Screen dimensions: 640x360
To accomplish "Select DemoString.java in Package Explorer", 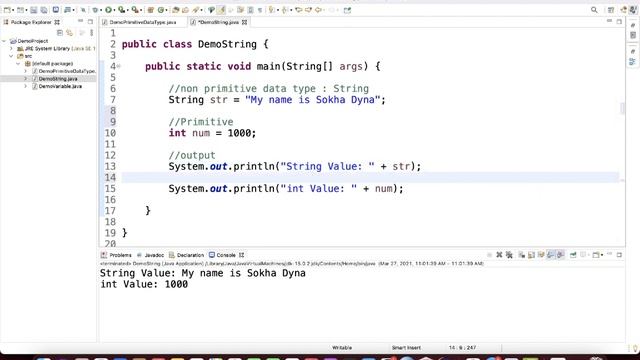I will pyautogui.click(x=58, y=78).
